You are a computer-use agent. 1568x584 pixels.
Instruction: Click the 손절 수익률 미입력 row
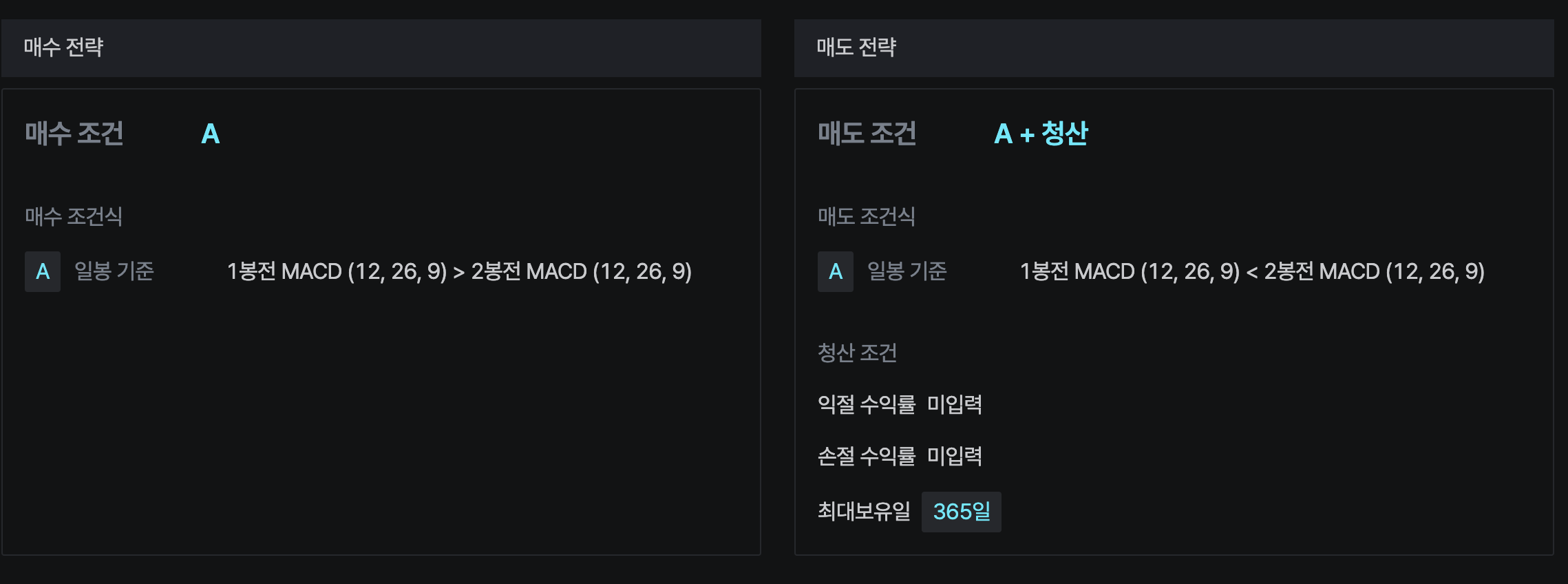pos(899,456)
